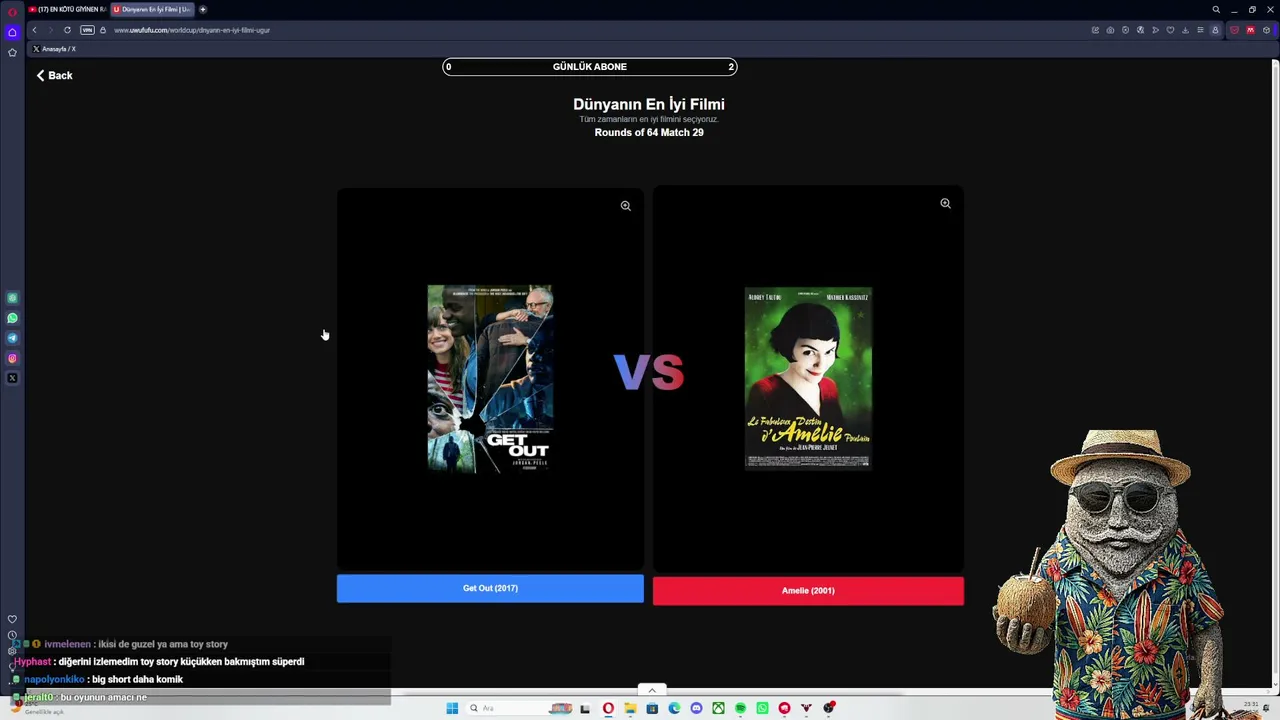Take a snapshot with the camera icon
Image resolution: width=1280 pixels, height=720 pixels.
(1110, 30)
